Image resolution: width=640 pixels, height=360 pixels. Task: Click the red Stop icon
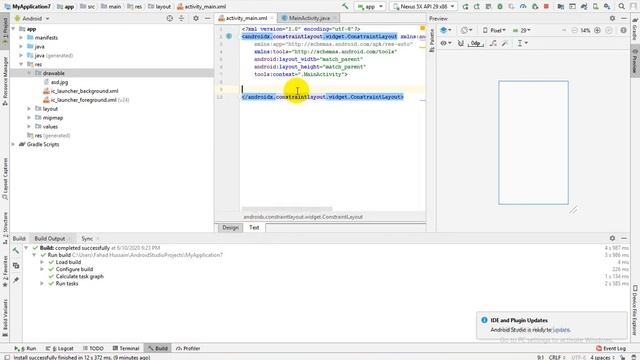546,7
